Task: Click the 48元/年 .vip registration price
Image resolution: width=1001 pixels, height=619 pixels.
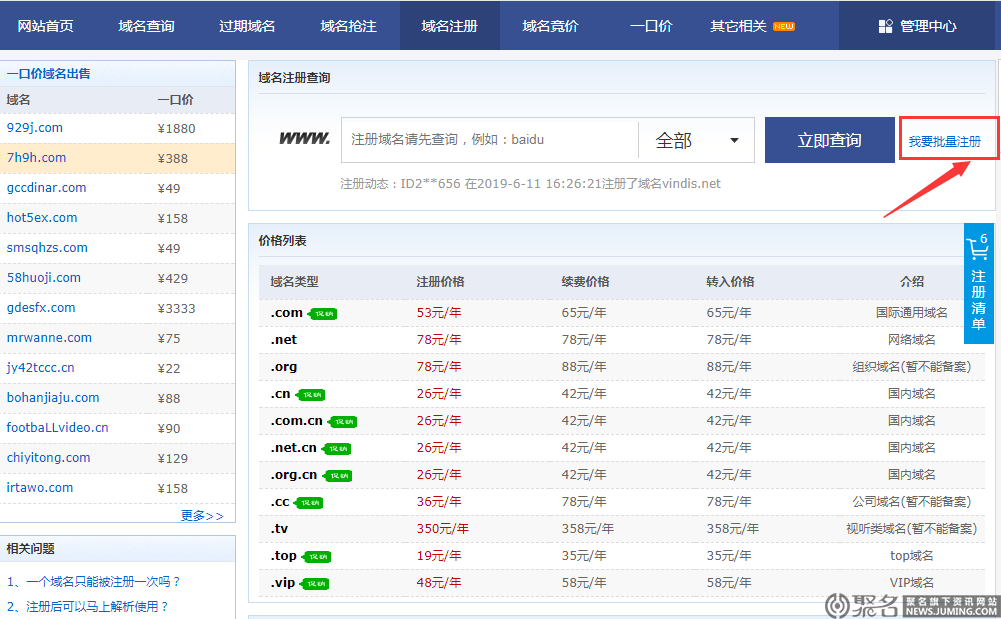Action: [x=439, y=583]
